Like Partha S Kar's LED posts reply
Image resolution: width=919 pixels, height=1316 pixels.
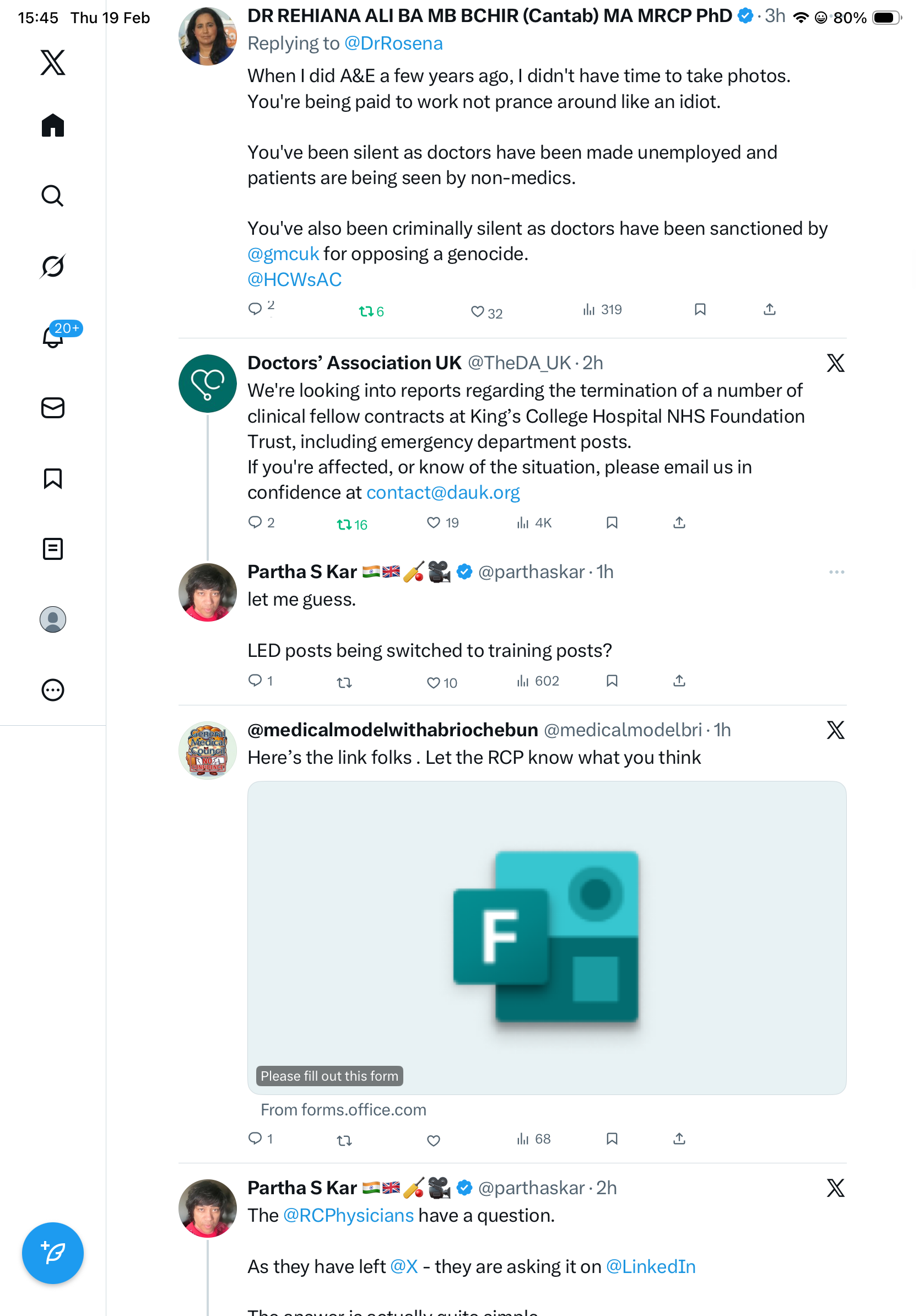(x=433, y=682)
